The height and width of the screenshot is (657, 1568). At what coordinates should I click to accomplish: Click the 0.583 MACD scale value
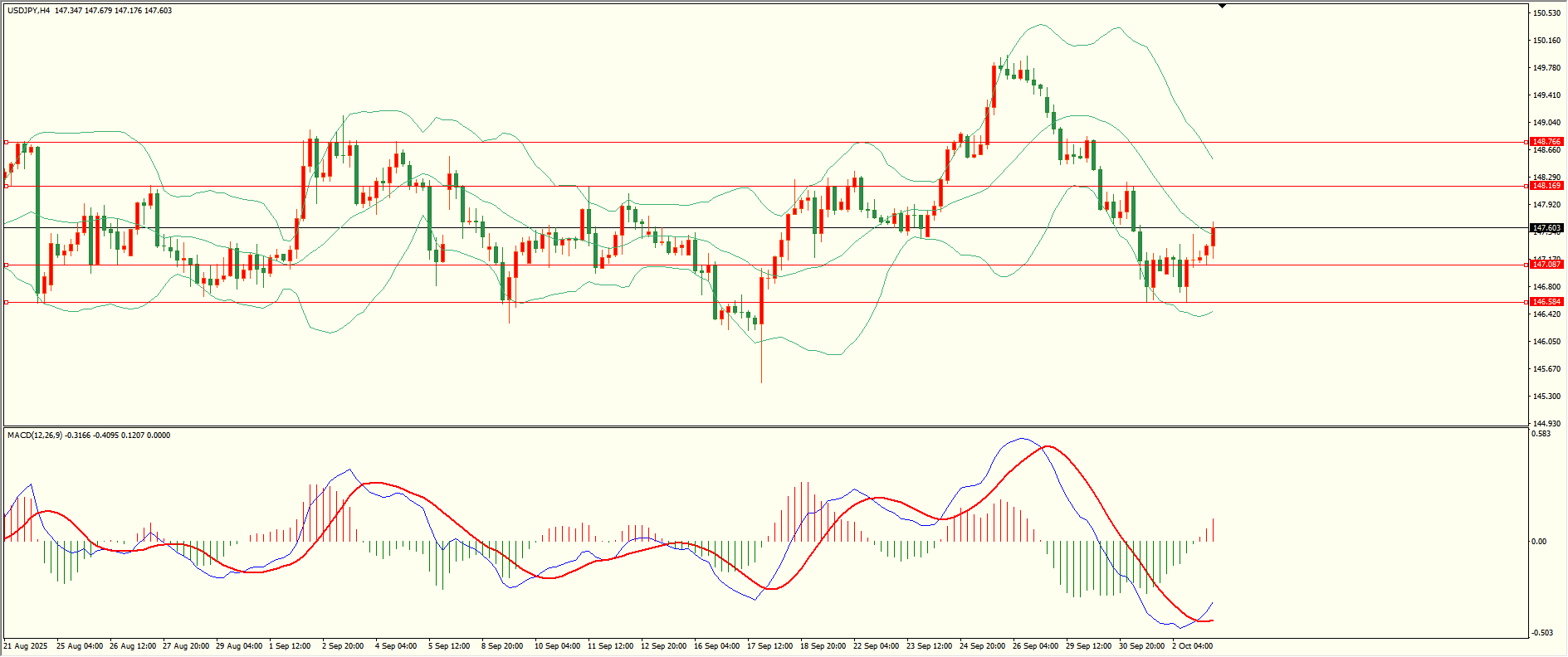[1541, 434]
